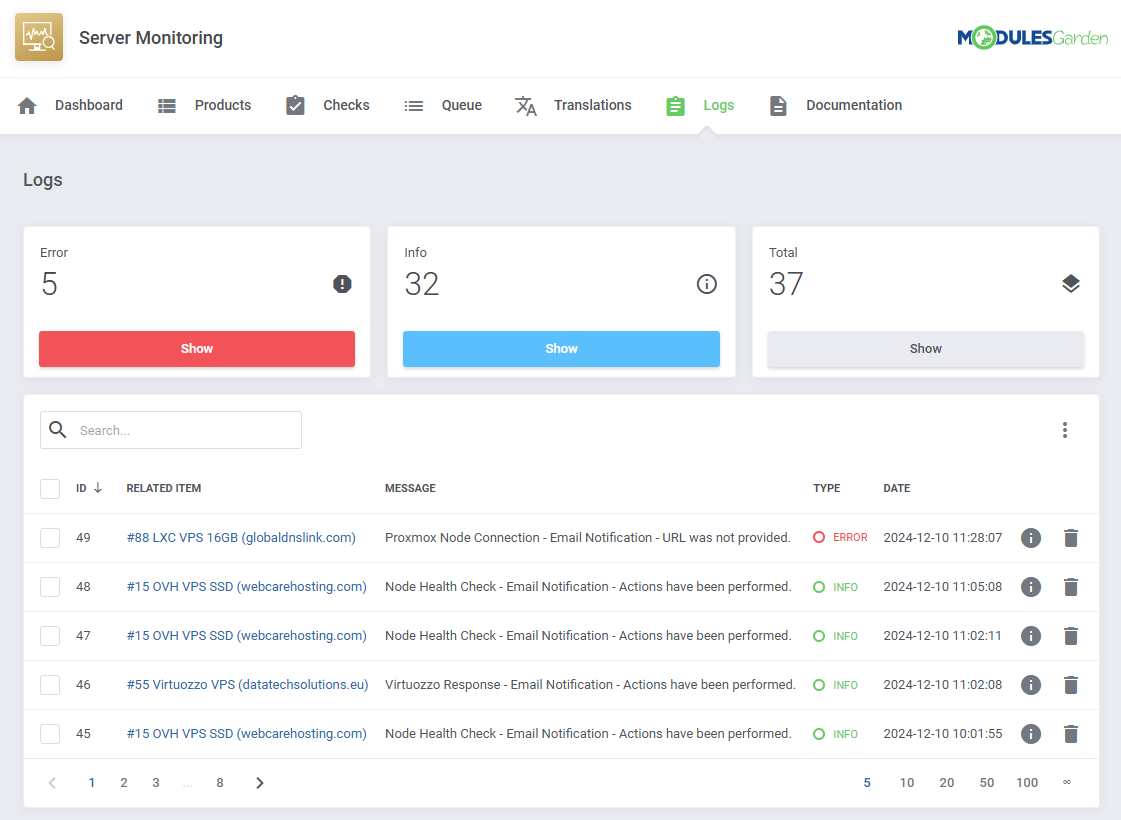Open #15 OVH VPS SSD link in row 48
The height and width of the screenshot is (820, 1121).
(x=247, y=587)
